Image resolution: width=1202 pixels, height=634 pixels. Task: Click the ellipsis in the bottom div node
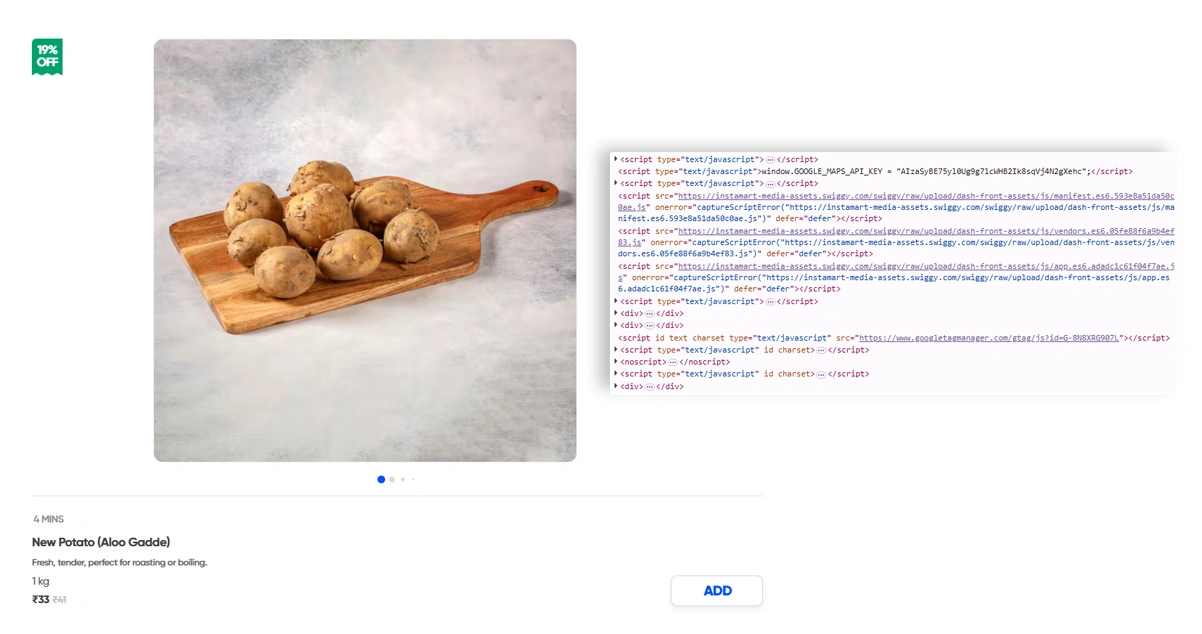(649, 386)
